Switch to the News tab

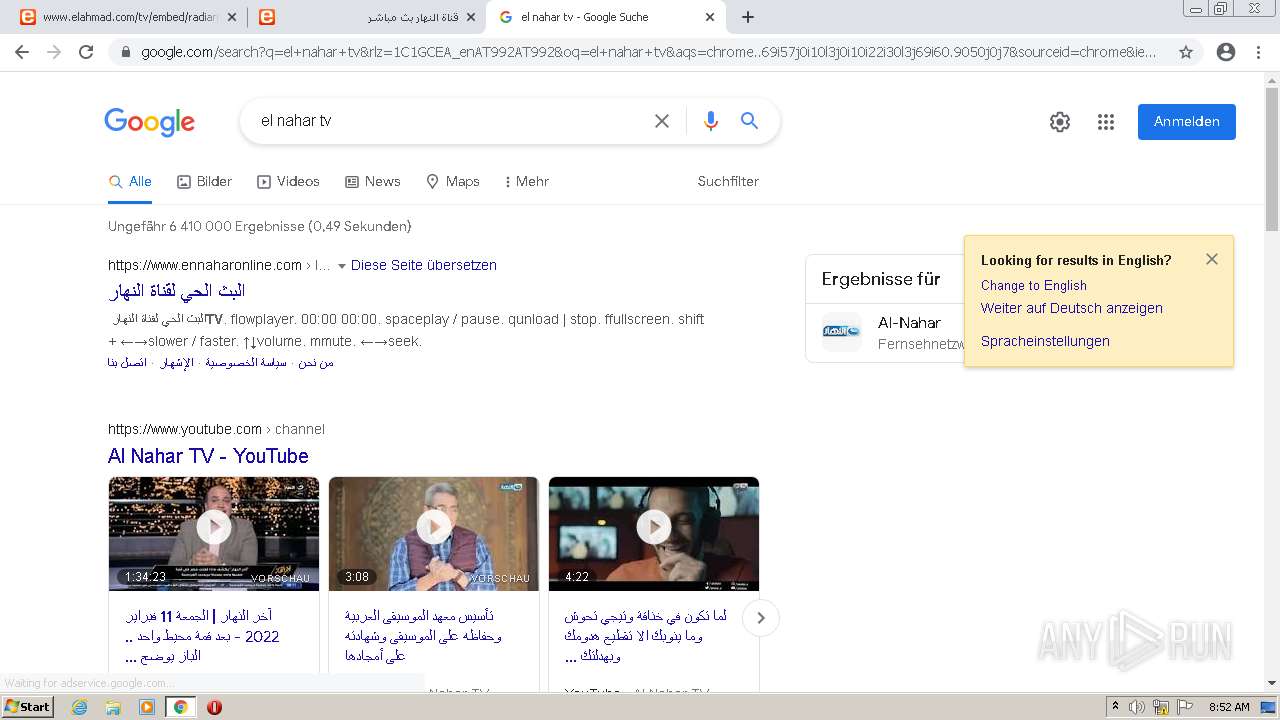click(372, 181)
